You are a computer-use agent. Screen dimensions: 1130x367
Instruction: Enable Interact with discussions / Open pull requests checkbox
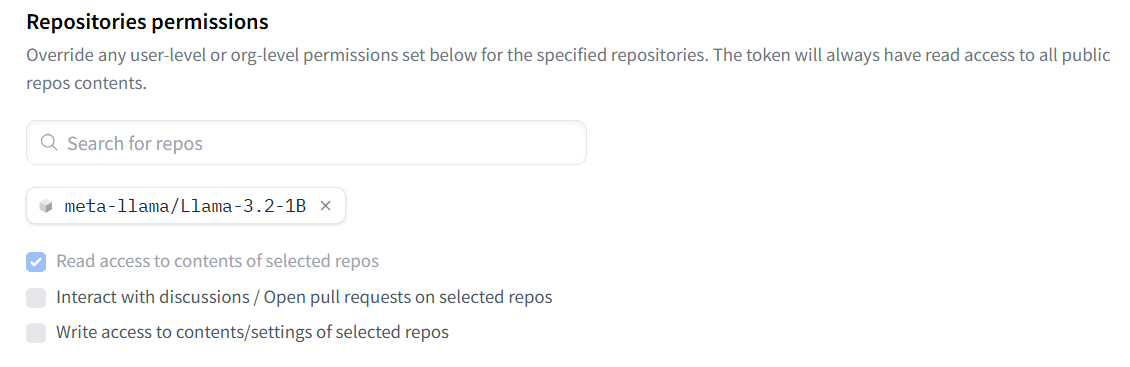coord(36,297)
